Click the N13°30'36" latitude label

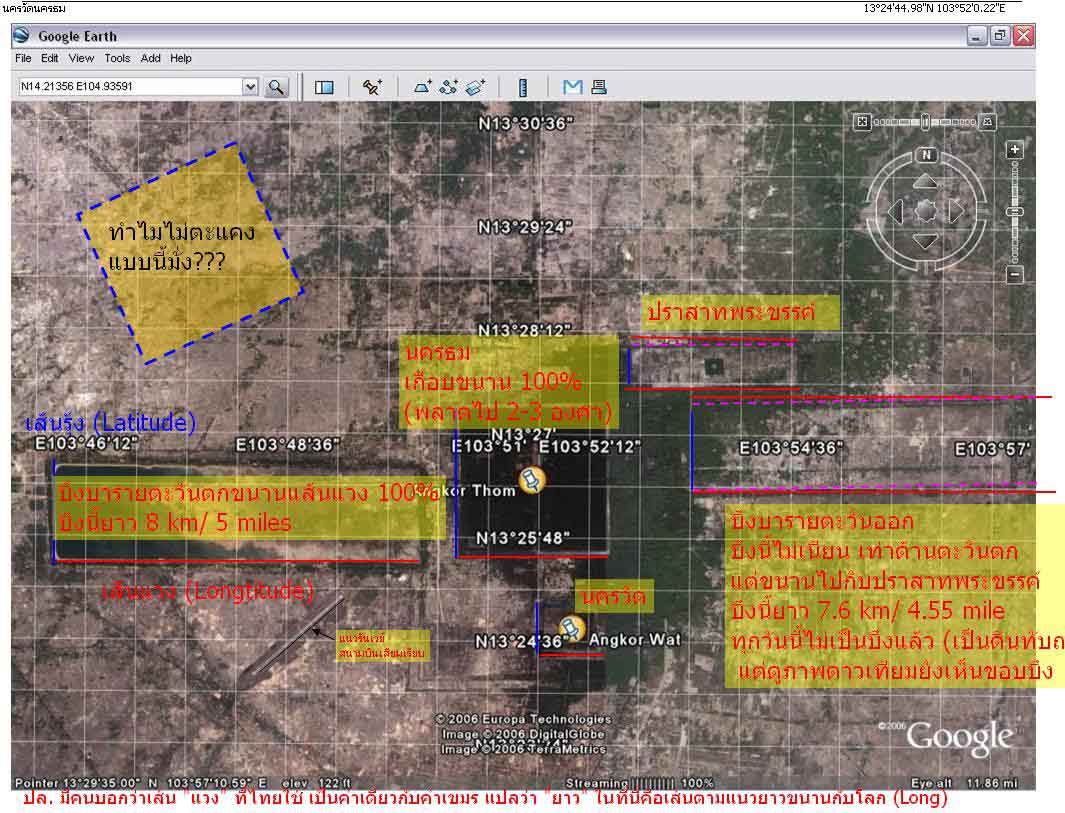click(x=526, y=123)
